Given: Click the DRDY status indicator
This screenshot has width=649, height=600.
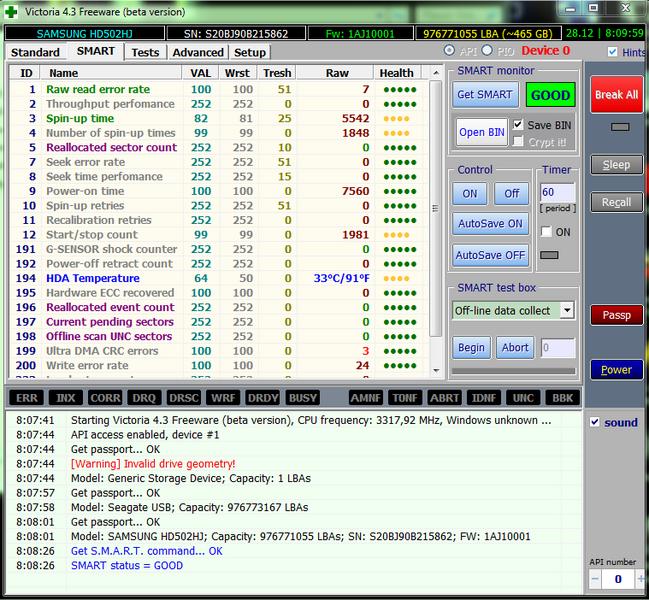Looking at the screenshot, I should point(262,398).
